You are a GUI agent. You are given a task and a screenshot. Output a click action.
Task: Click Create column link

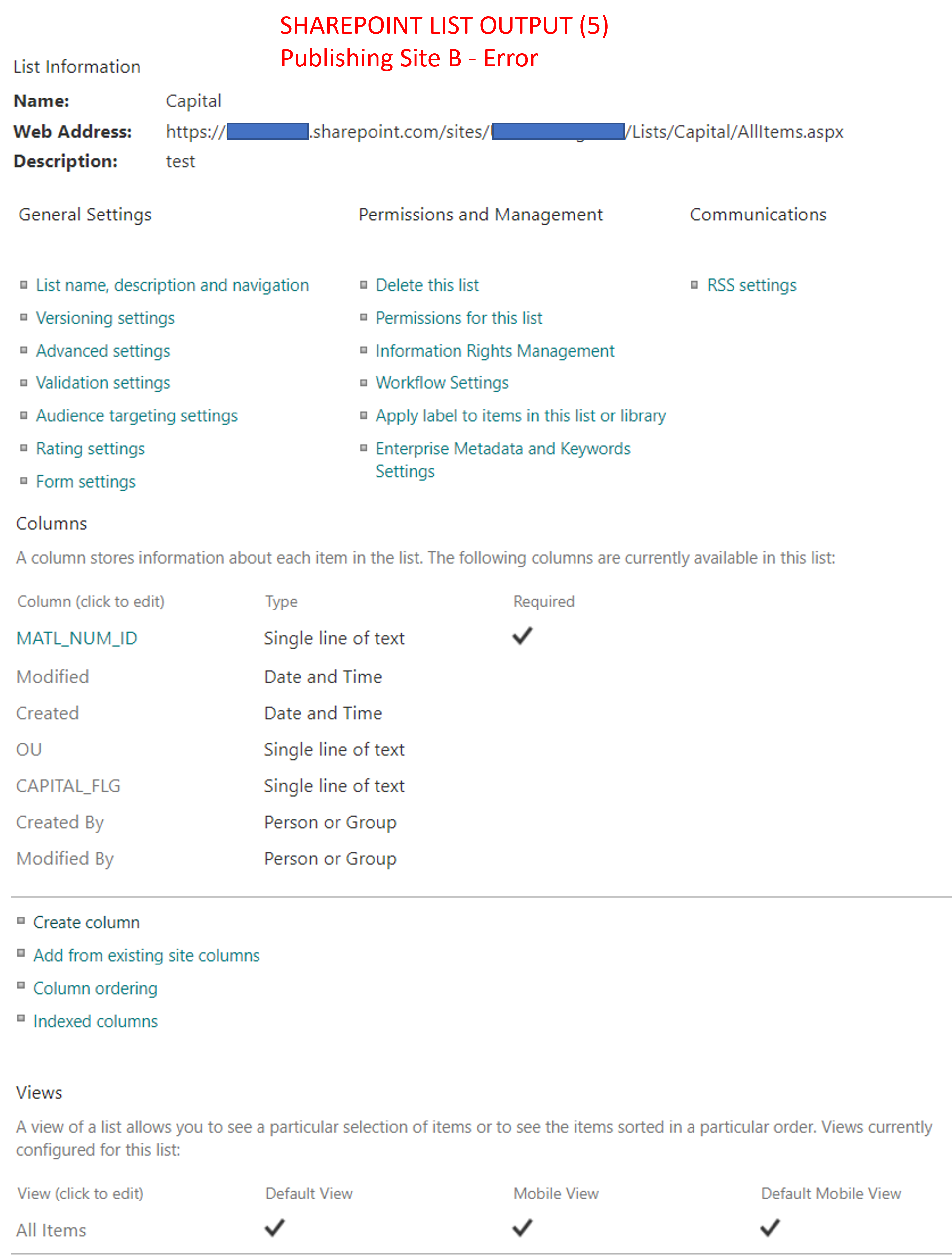(x=86, y=922)
